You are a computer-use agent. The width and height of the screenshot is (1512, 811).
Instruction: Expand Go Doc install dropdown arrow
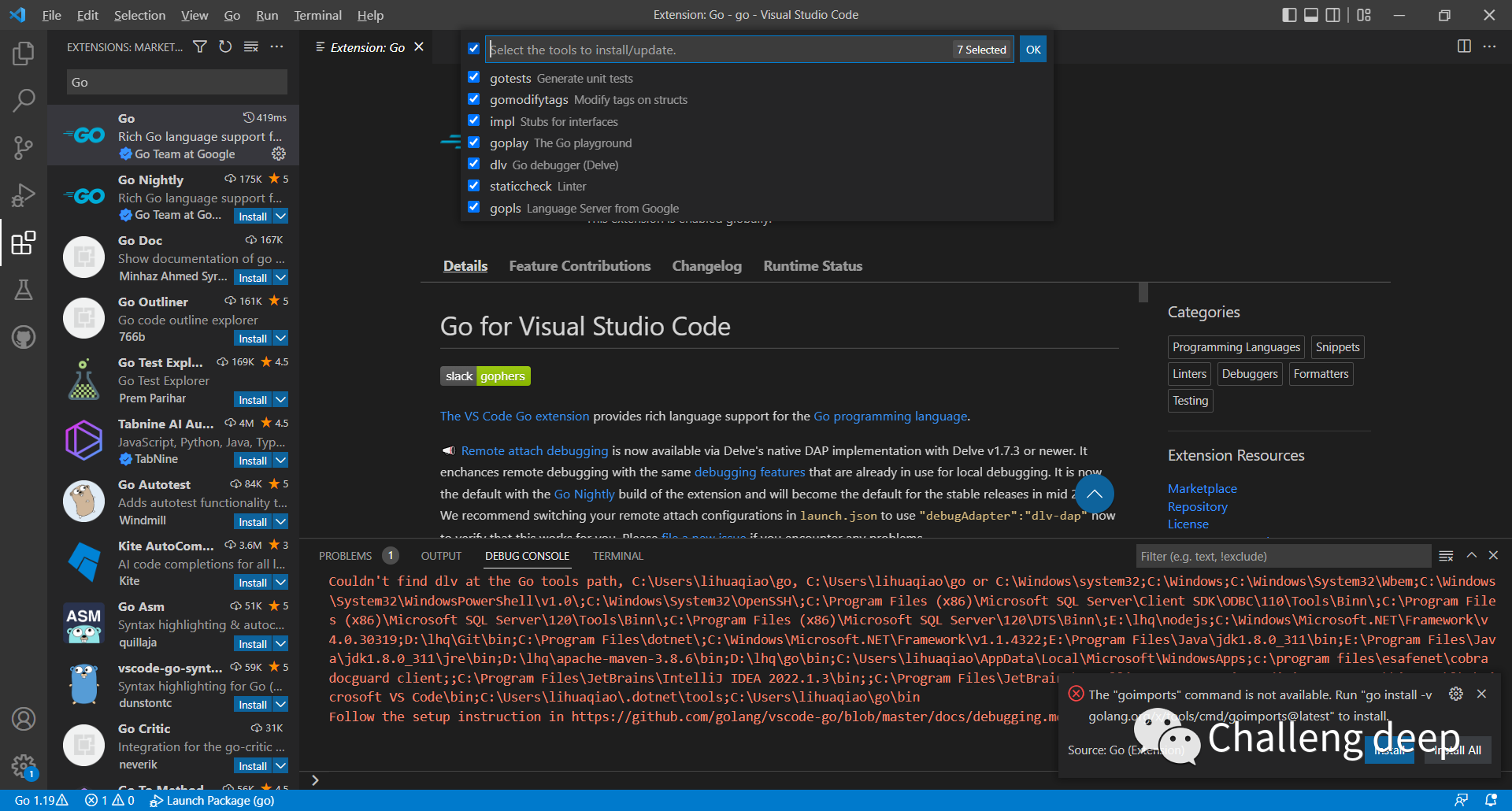[x=281, y=277]
